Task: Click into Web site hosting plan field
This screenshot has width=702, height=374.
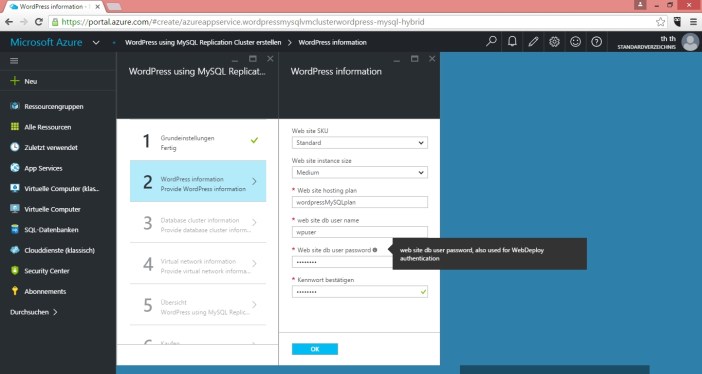Action: [x=360, y=202]
